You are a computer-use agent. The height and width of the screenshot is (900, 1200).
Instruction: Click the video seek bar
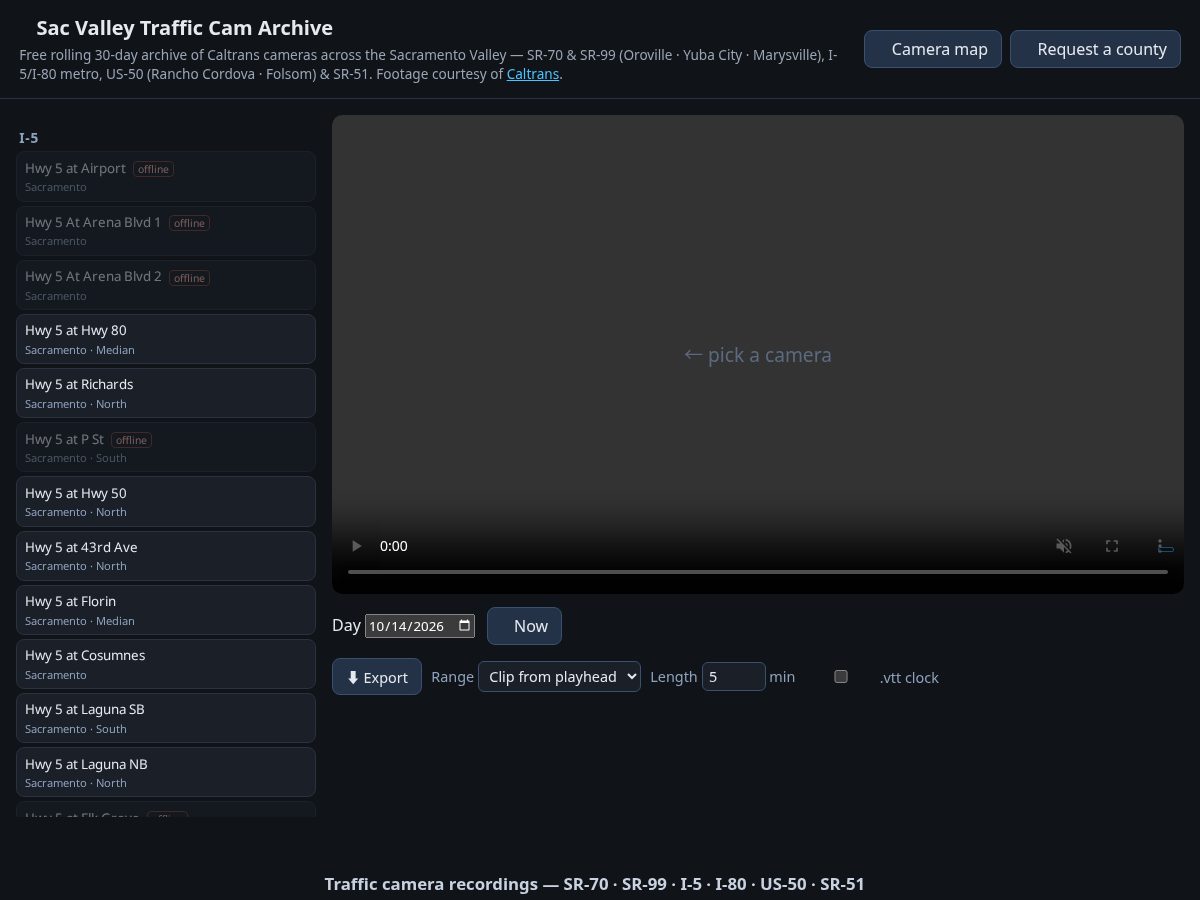tap(758, 572)
